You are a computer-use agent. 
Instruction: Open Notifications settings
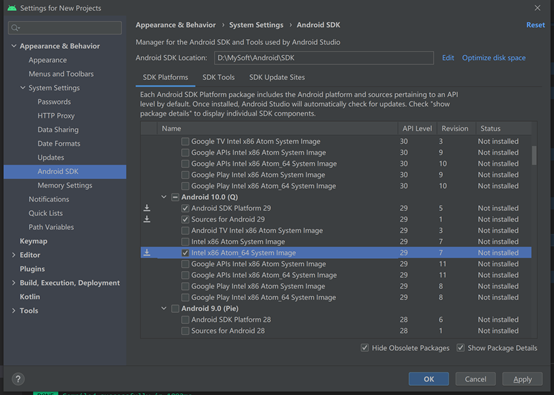click(x=49, y=199)
